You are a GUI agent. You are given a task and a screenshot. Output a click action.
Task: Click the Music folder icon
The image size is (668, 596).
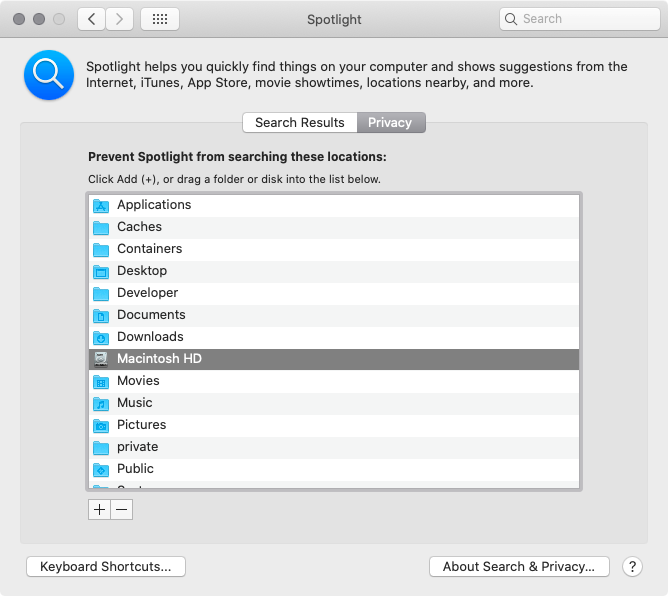[101, 403]
